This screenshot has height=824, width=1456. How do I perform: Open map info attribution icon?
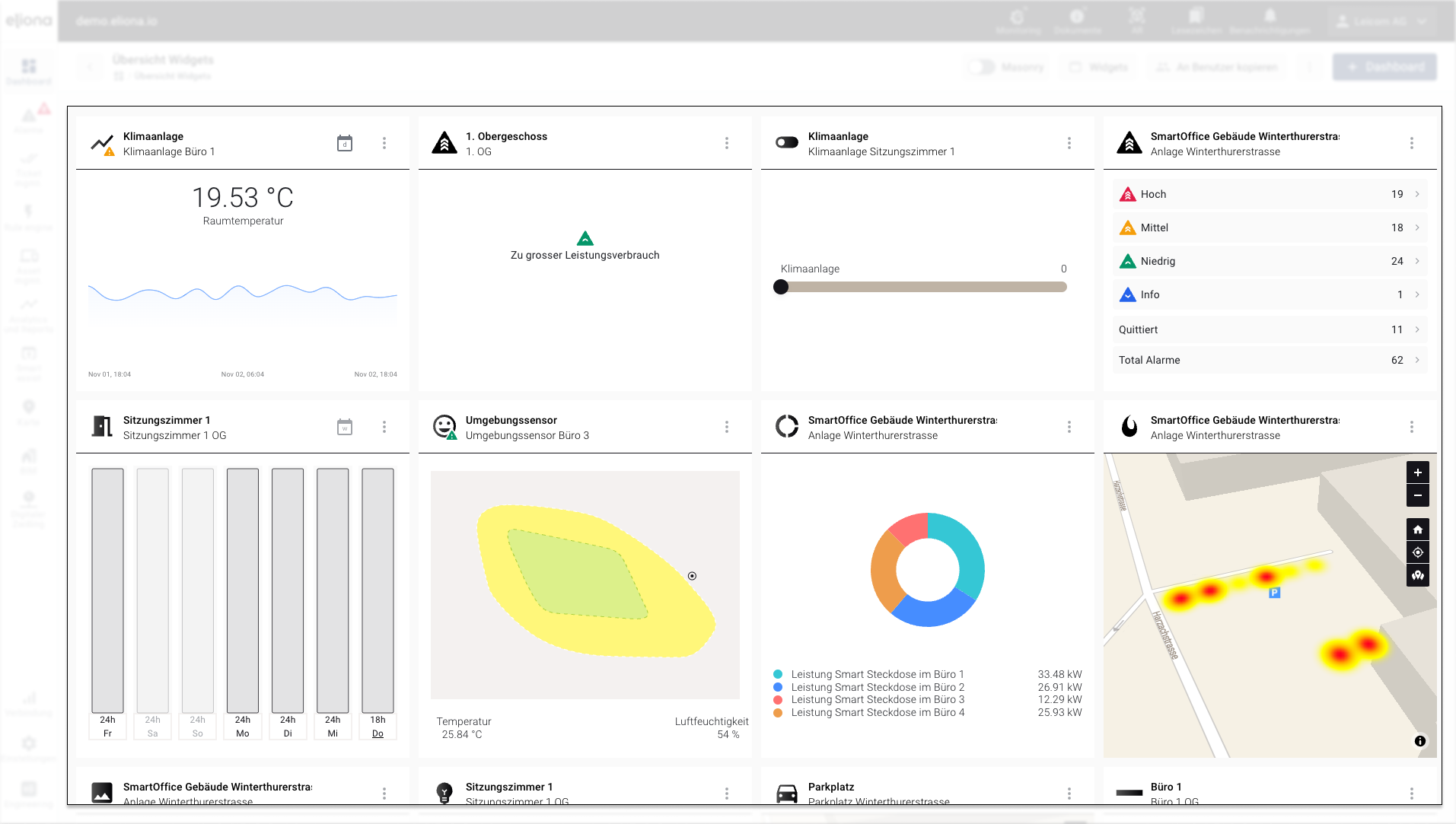point(1420,741)
